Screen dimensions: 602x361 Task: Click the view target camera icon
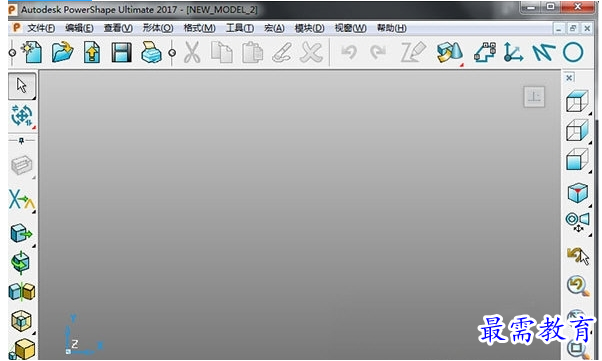click(x=577, y=223)
